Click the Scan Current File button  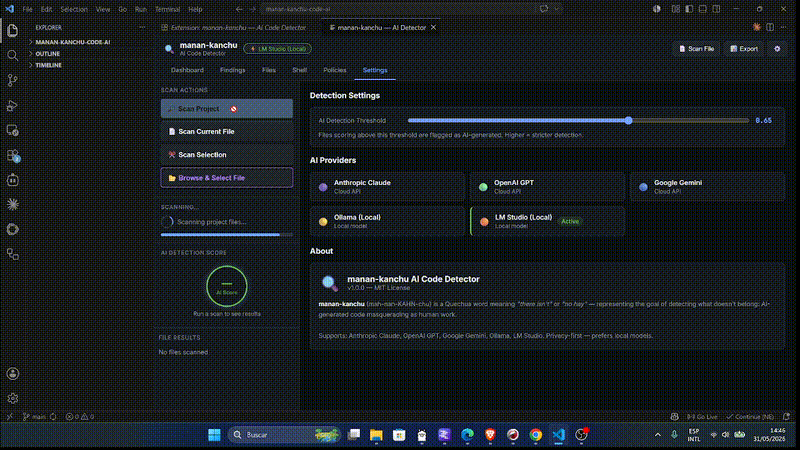point(227,132)
